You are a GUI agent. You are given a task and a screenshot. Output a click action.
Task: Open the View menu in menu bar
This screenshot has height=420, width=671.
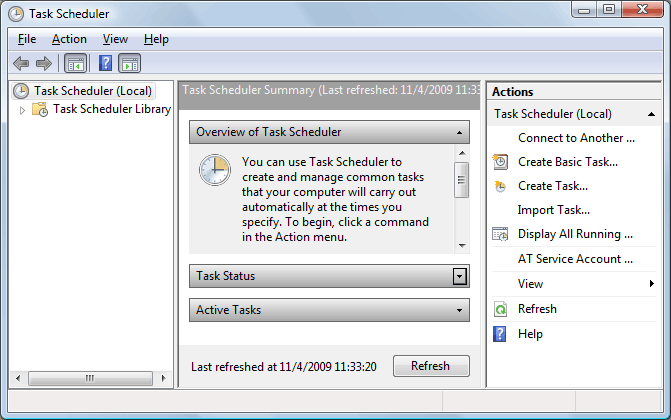coord(115,39)
